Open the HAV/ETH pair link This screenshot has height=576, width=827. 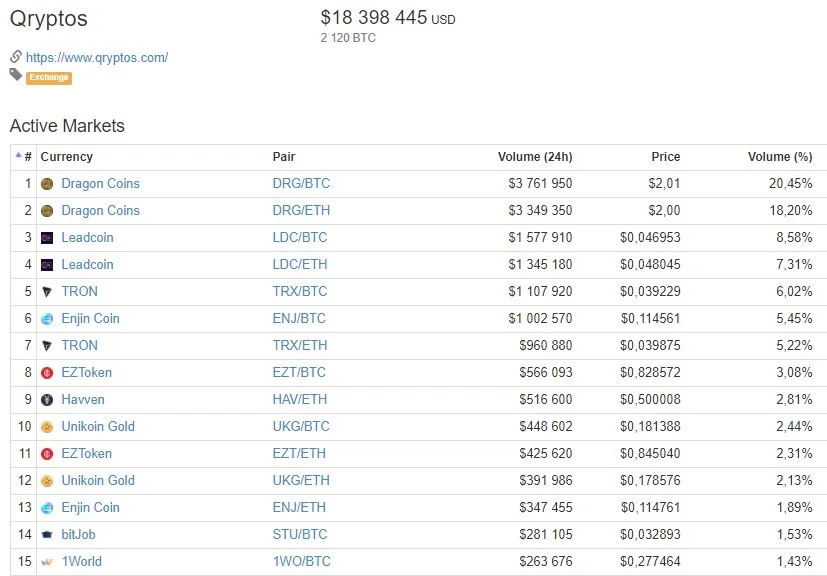coord(300,399)
